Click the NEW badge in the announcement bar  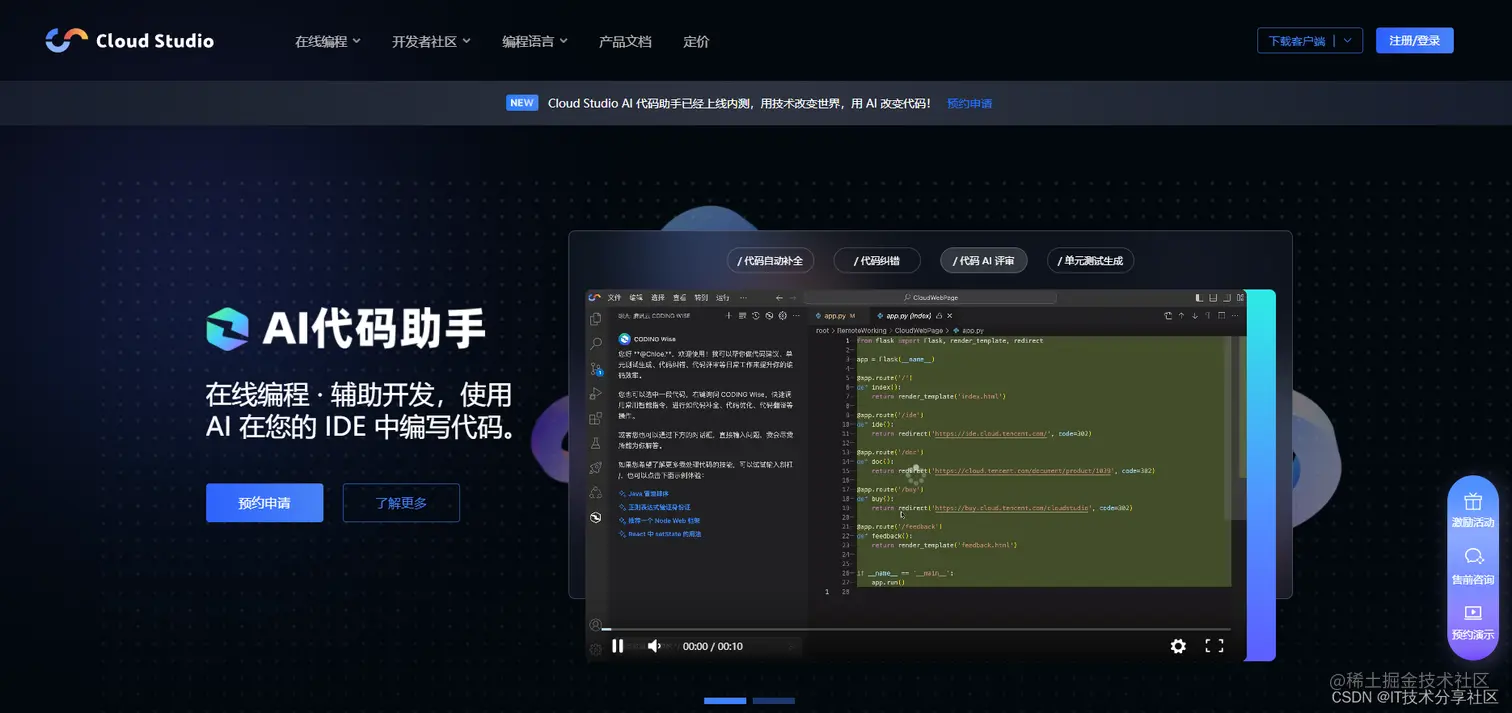click(522, 103)
